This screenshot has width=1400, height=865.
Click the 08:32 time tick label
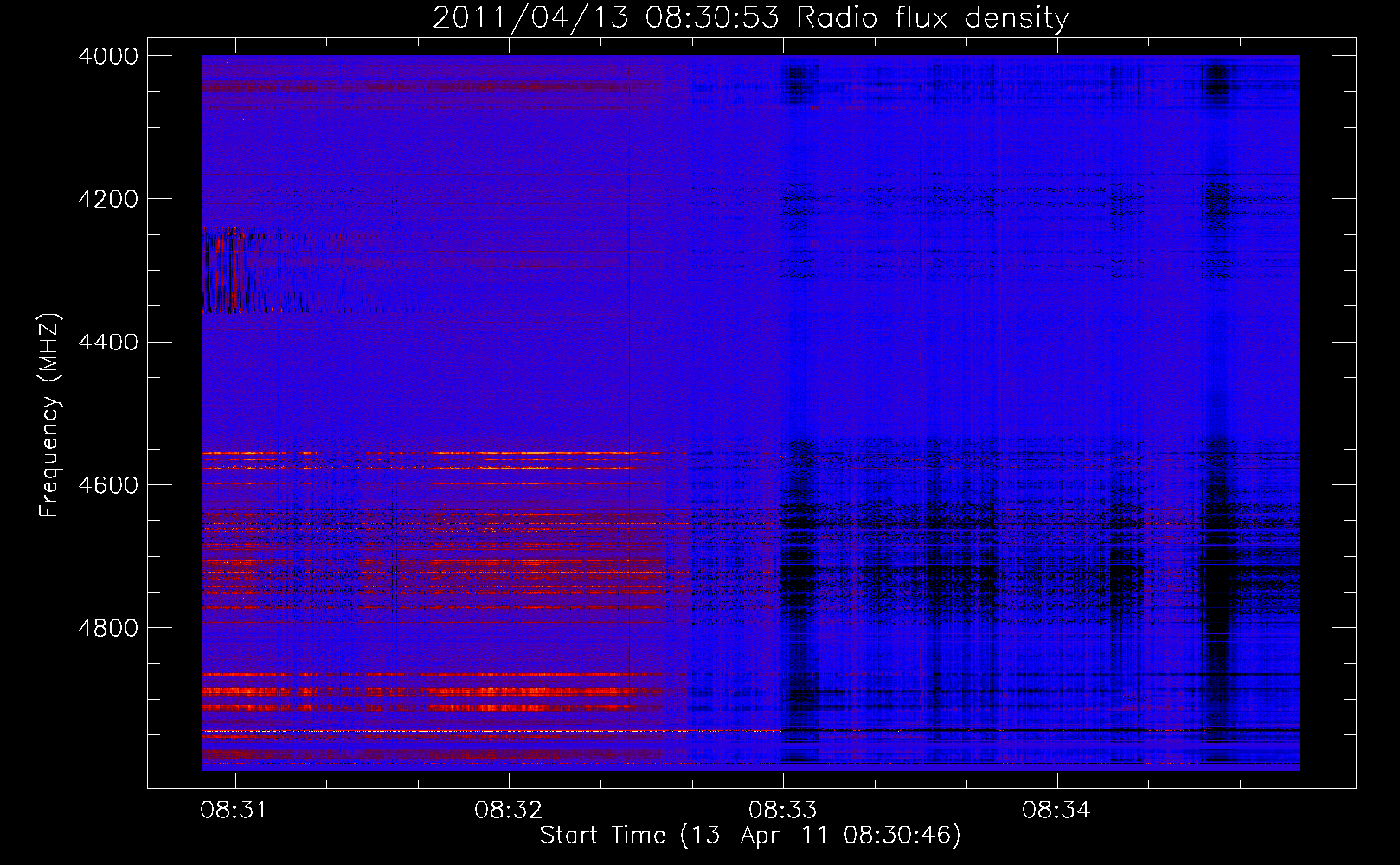(509, 811)
